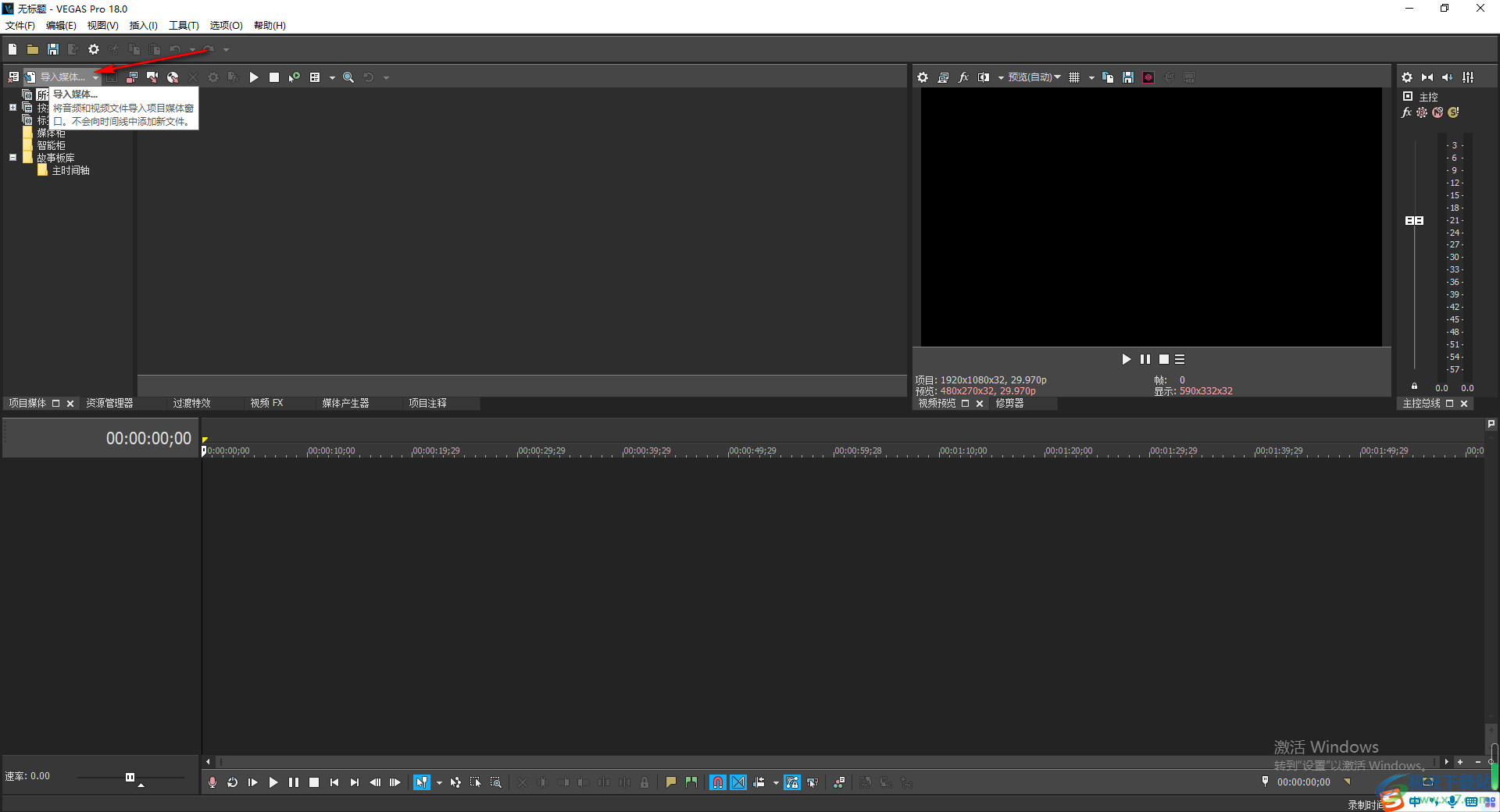This screenshot has width=1500, height=812.
Task: Open the Overlays dropdown arrow
Action: coord(1091,77)
